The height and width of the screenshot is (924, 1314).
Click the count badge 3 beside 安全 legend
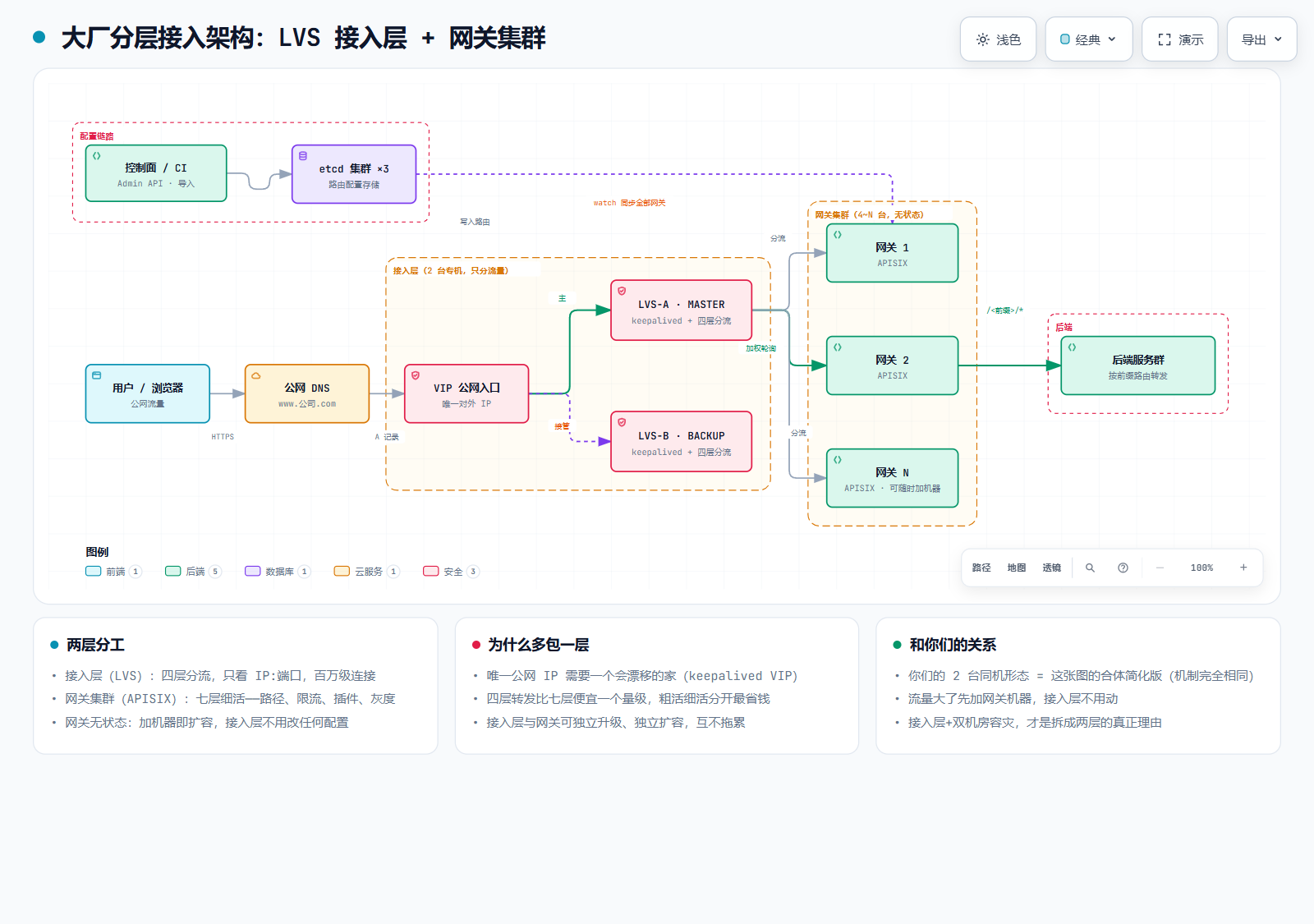pyautogui.click(x=473, y=572)
